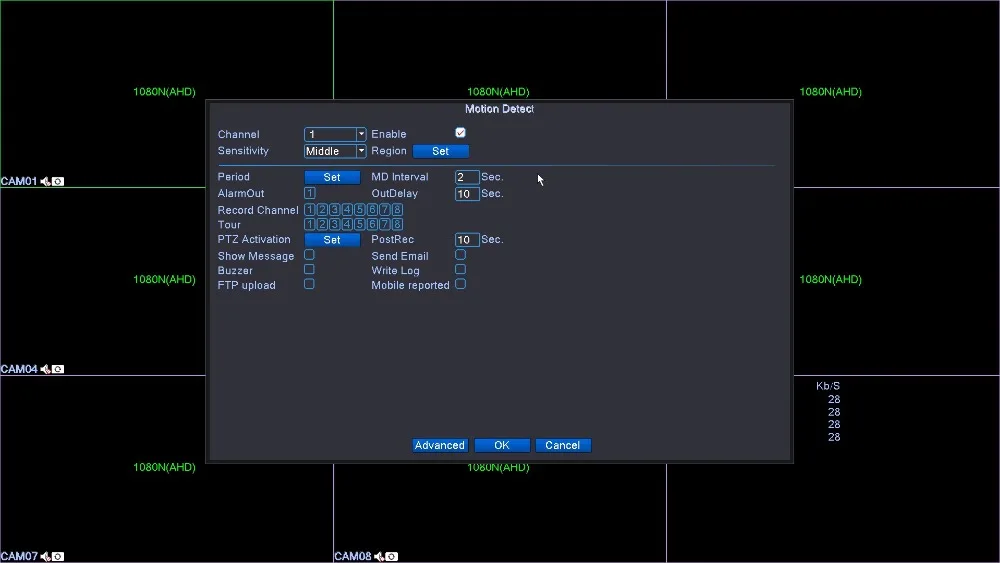This screenshot has width=1000, height=563.
Task: Uncheck the Enable motion detect checkbox
Action: [x=460, y=133]
